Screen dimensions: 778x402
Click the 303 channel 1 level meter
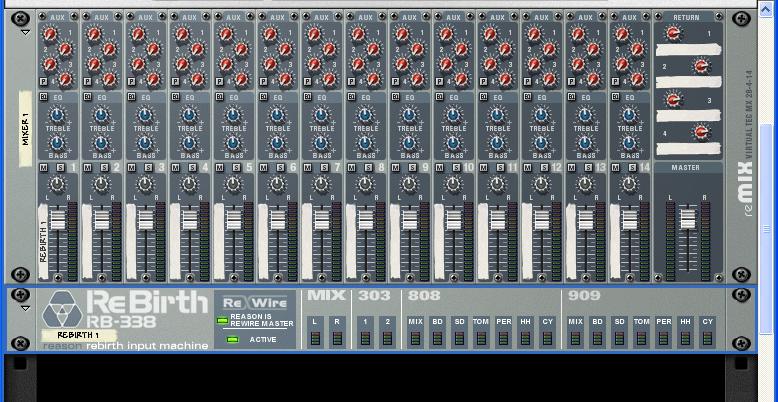[366, 338]
